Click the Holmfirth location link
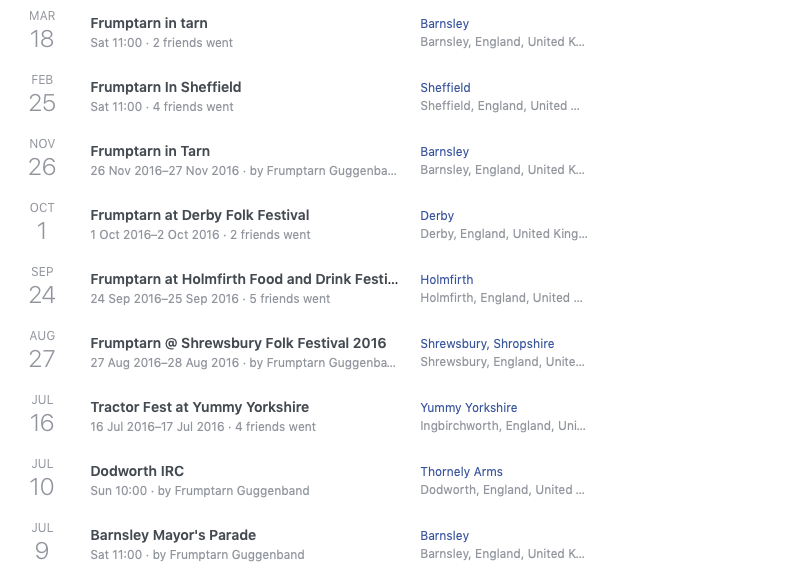 (446, 280)
